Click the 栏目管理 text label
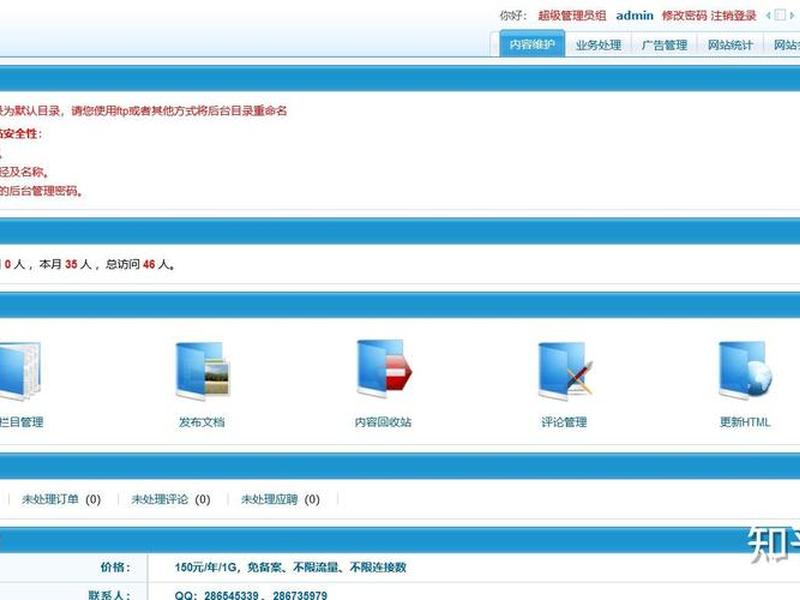 21,422
